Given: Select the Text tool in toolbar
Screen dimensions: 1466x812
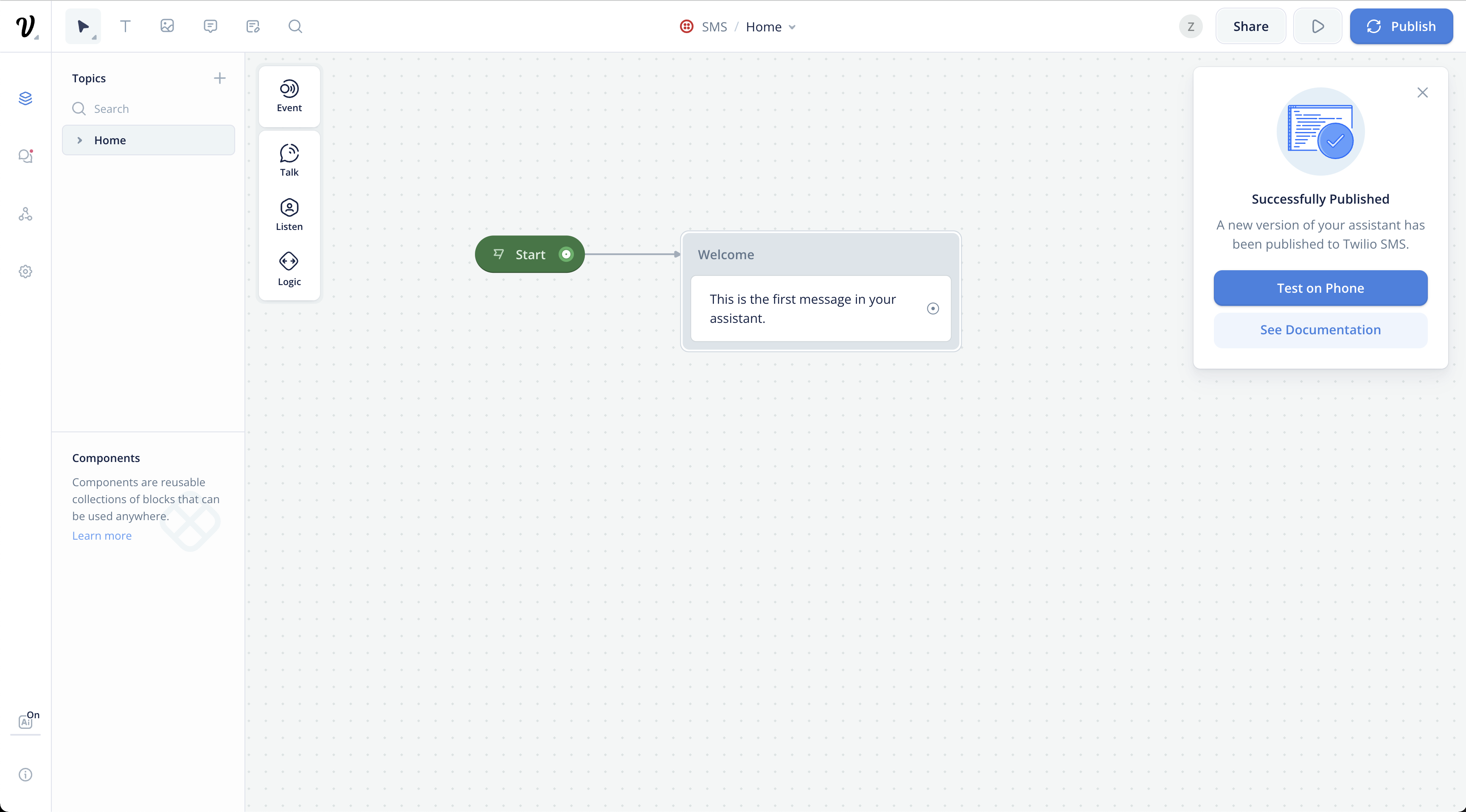Looking at the screenshot, I should pos(125,26).
